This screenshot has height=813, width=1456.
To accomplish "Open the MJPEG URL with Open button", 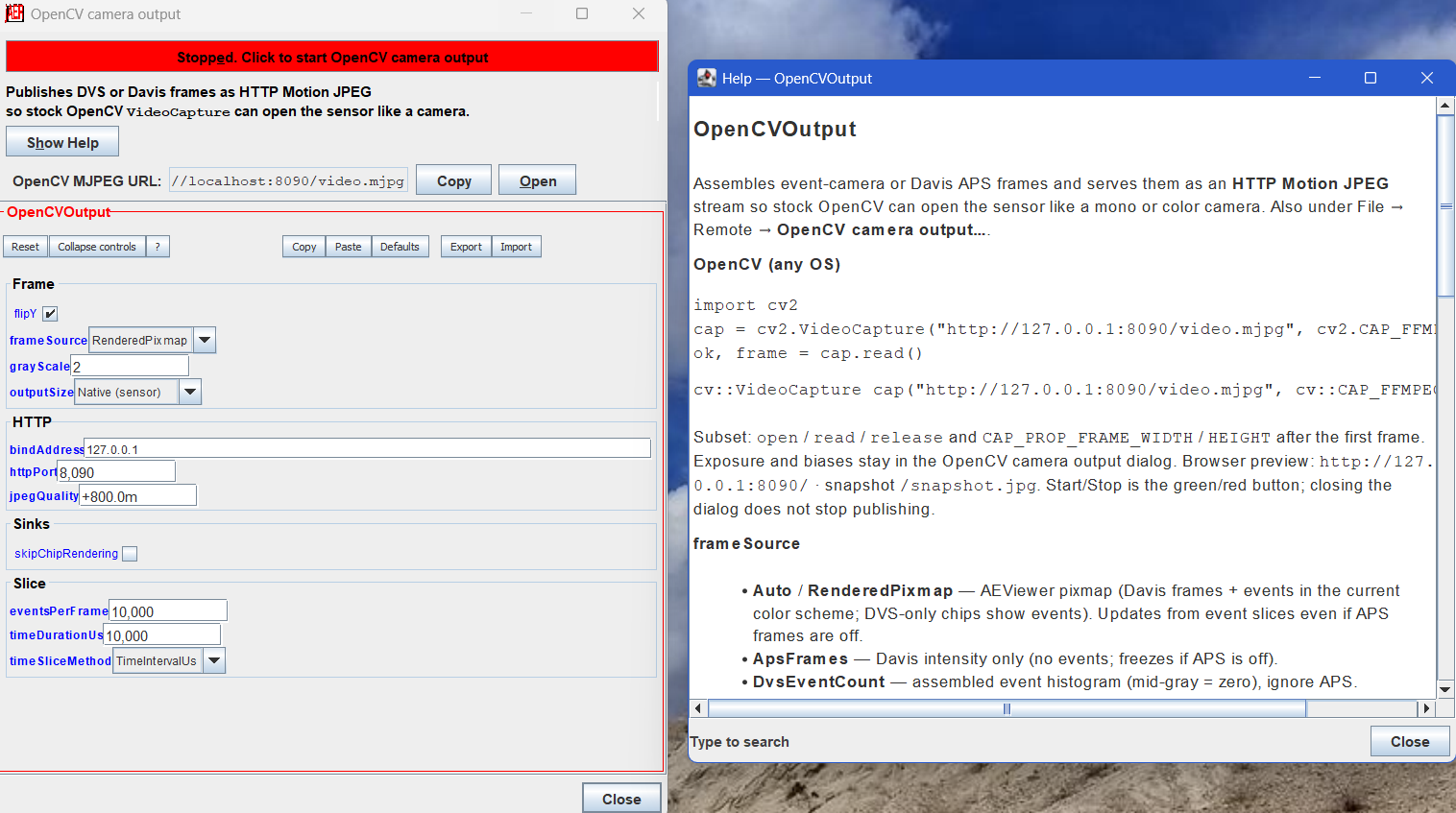I will pyautogui.click(x=537, y=180).
